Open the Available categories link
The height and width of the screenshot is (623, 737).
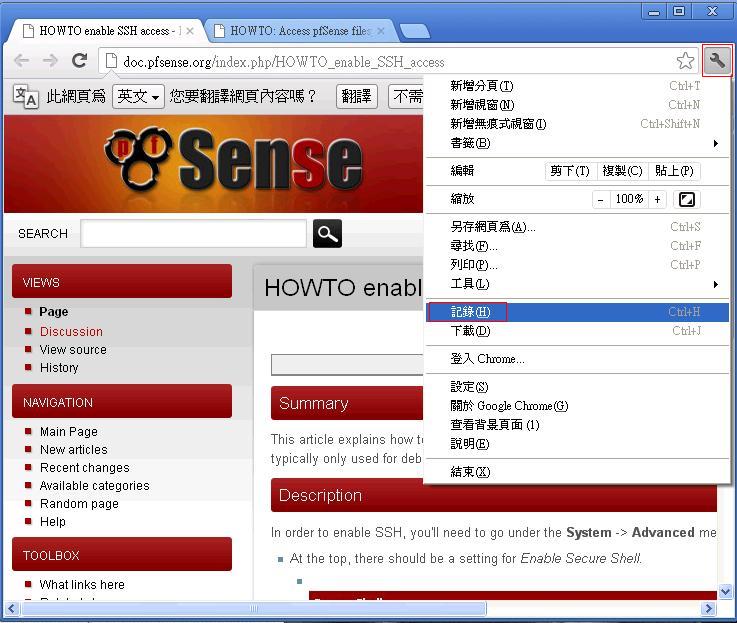point(94,486)
